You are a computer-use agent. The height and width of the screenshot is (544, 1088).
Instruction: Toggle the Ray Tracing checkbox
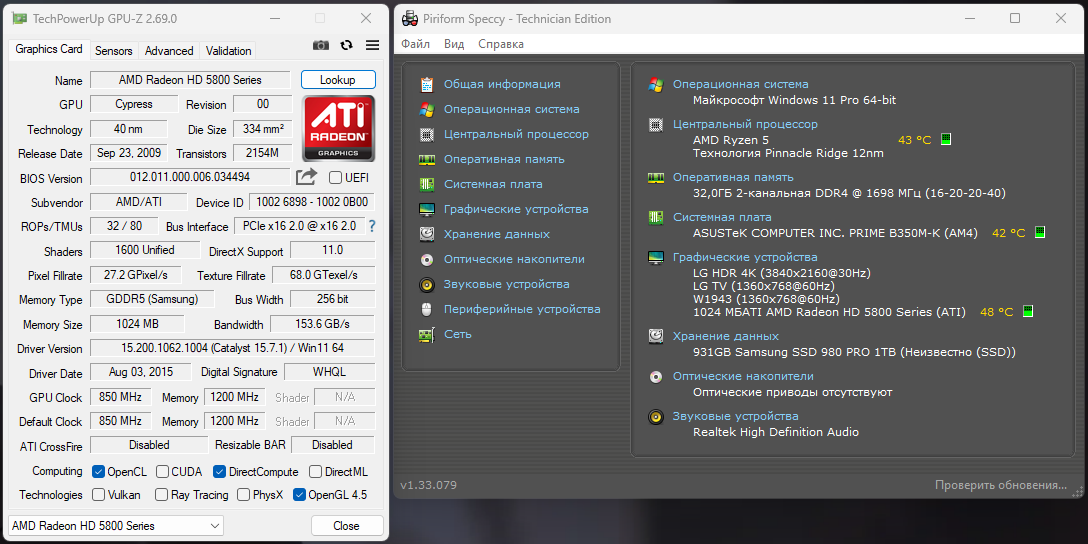pos(161,495)
